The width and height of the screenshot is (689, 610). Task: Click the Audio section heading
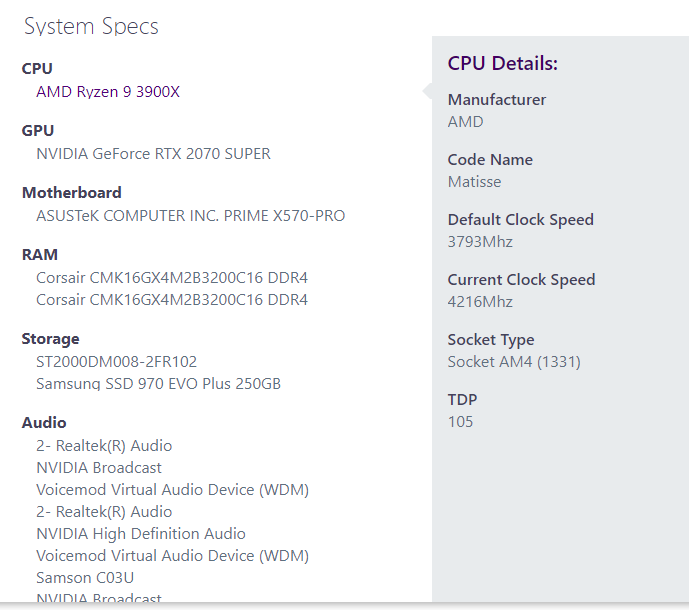[x=45, y=423]
